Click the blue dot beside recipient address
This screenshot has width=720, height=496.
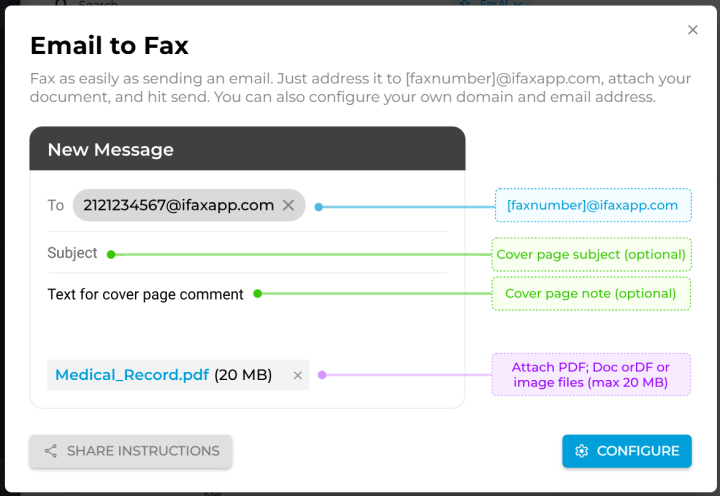[x=318, y=207]
